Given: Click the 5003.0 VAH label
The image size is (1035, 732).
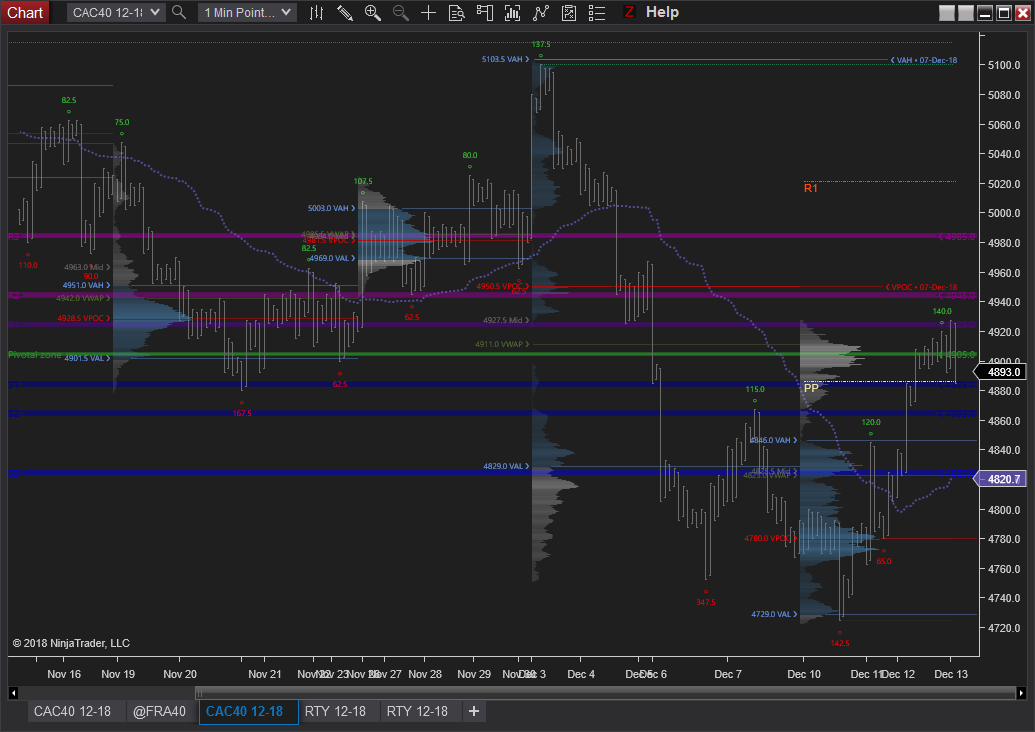Looking at the screenshot, I should [331, 208].
